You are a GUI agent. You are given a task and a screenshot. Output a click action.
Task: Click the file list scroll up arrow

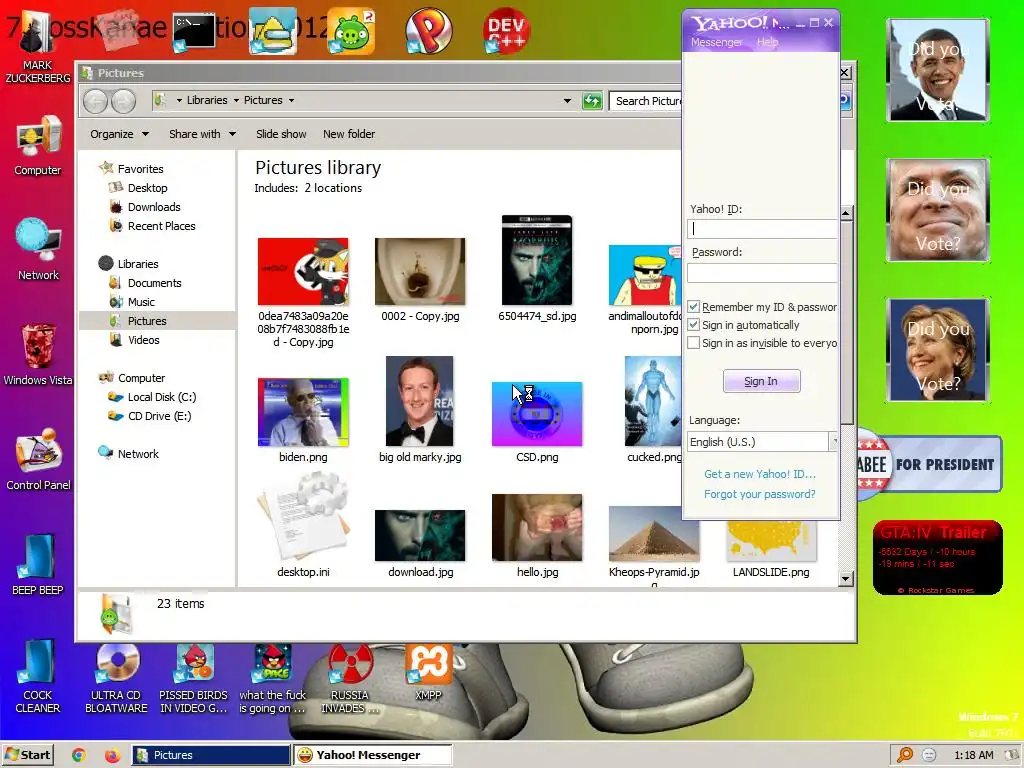click(846, 214)
